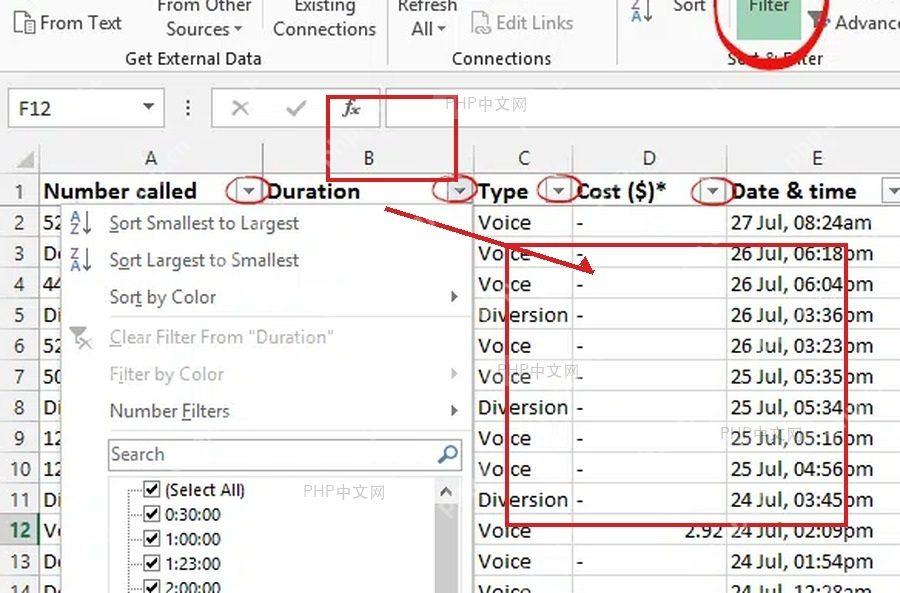The width and height of the screenshot is (900, 593).
Task: Uncheck the 0:30:00 checkbox
Action: tap(152, 514)
